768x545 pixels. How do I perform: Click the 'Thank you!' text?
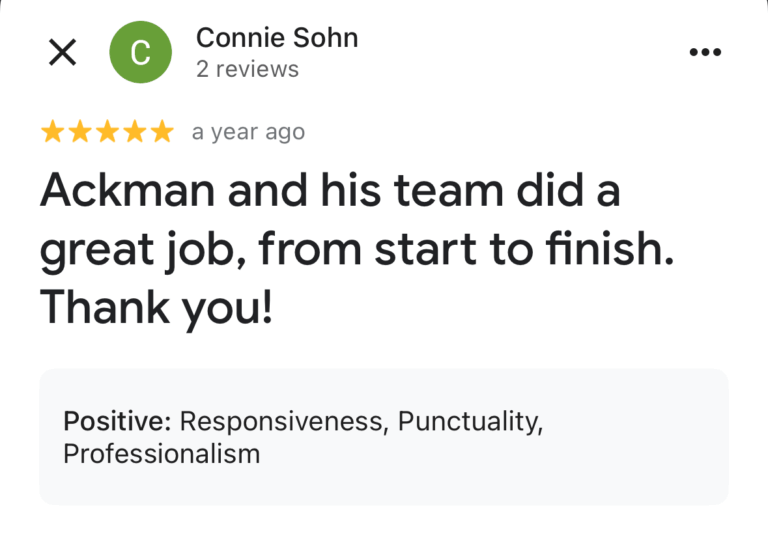click(156, 308)
